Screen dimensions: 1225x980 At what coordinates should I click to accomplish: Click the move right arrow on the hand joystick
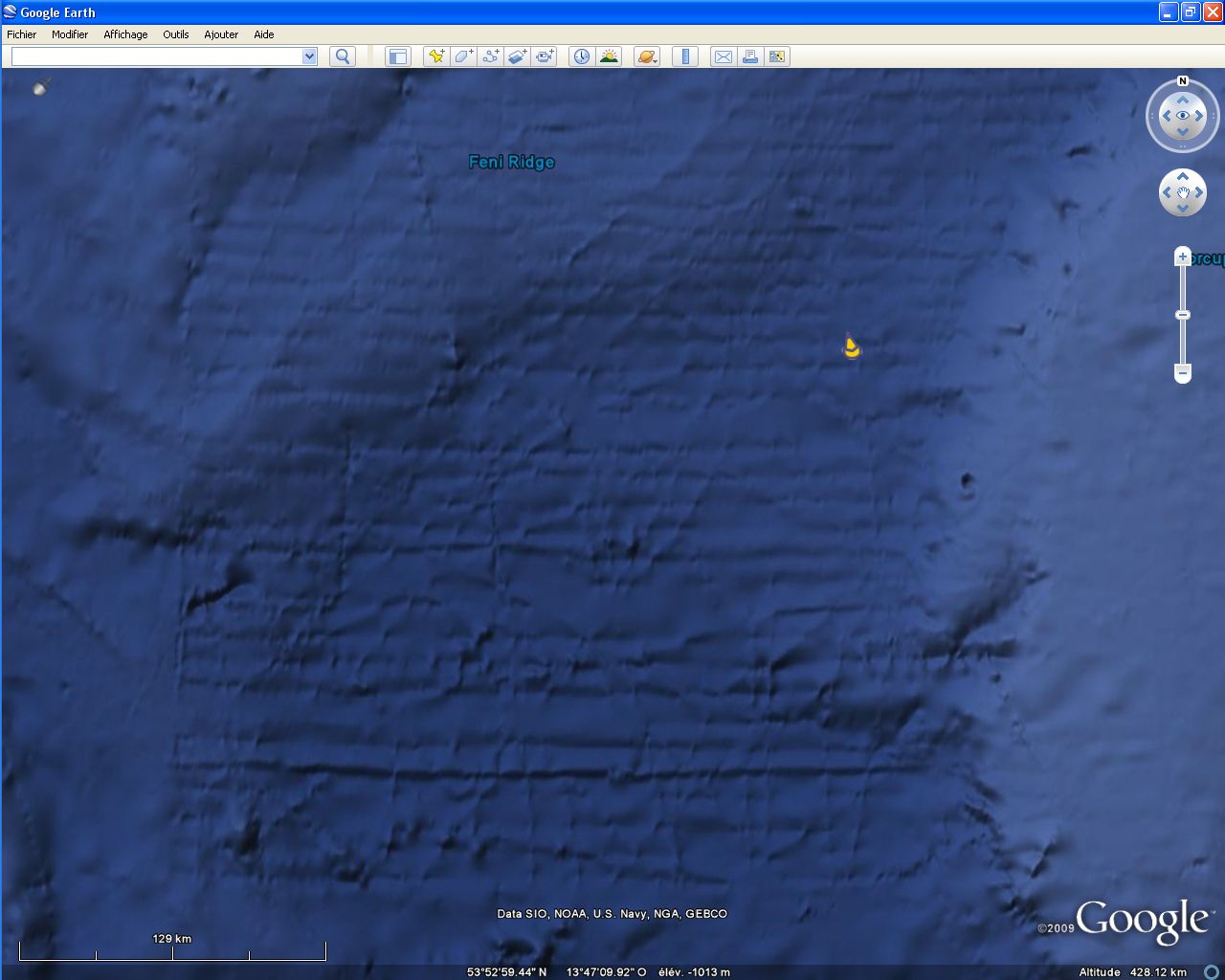pyautogui.click(x=1199, y=192)
